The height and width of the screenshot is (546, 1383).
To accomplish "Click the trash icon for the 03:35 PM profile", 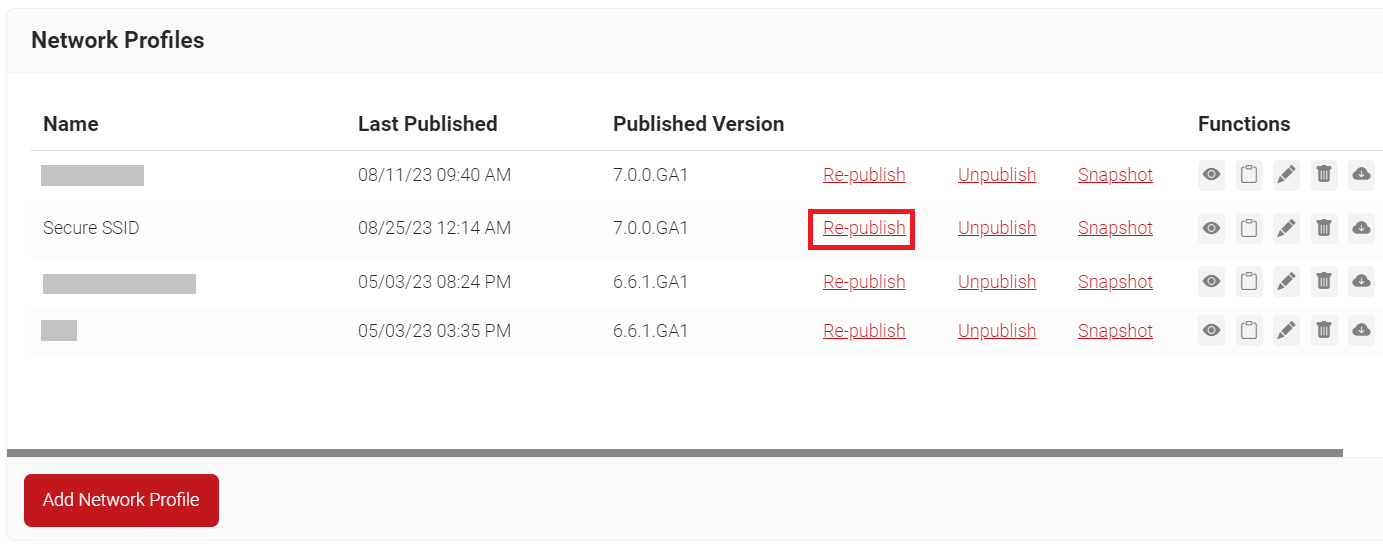I will coord(1324,330).
